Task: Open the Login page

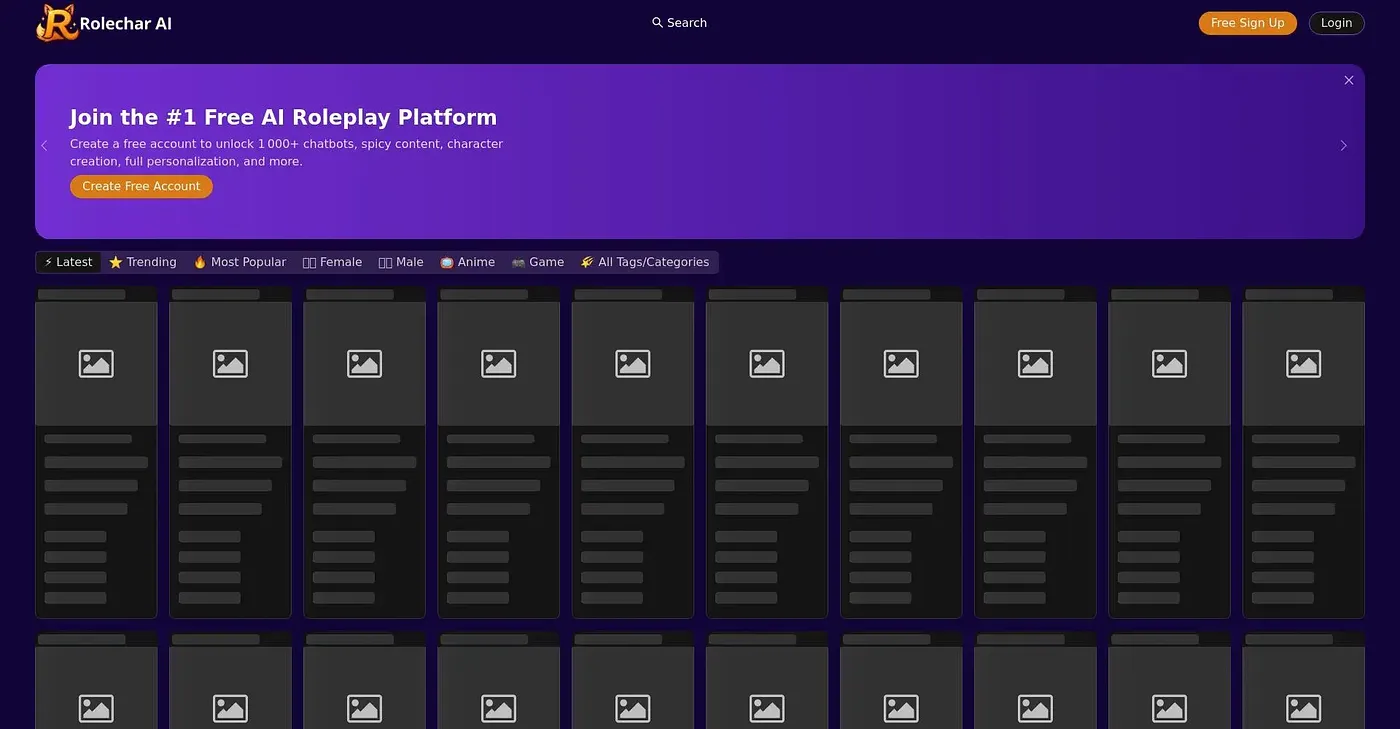Action: (x=1336, y=23)
